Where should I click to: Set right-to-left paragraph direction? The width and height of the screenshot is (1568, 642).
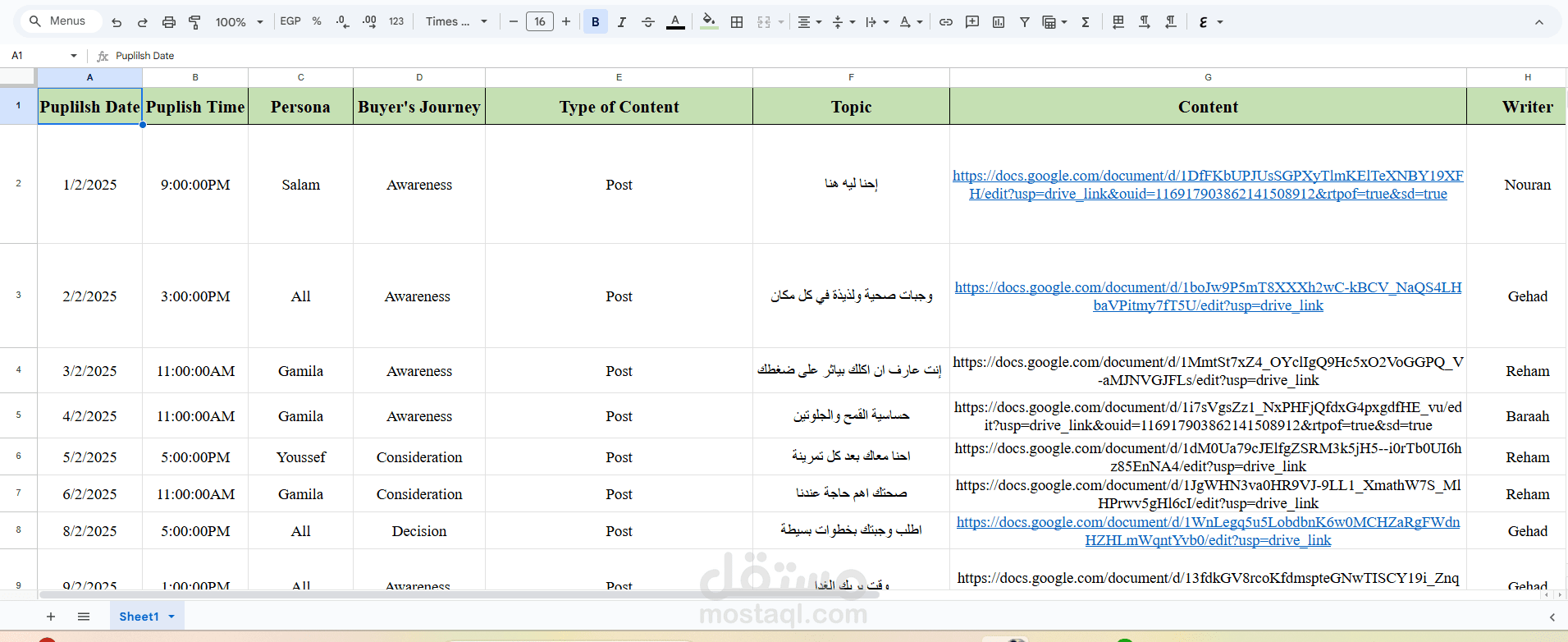[1171, 22]
